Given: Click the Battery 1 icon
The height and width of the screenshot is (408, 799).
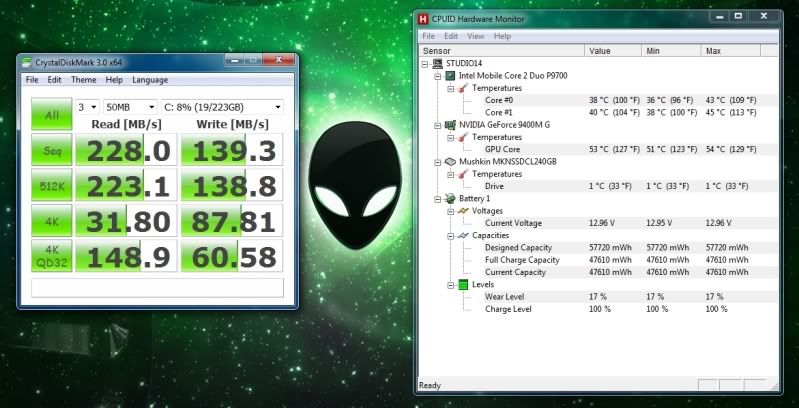Looking at the screenshot, I should coord(450,199).
